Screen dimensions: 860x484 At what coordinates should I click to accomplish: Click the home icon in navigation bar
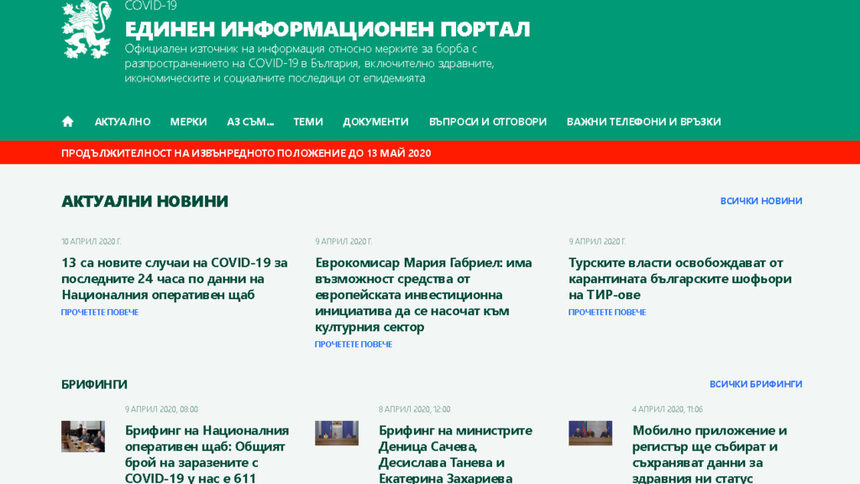point(68,122)
